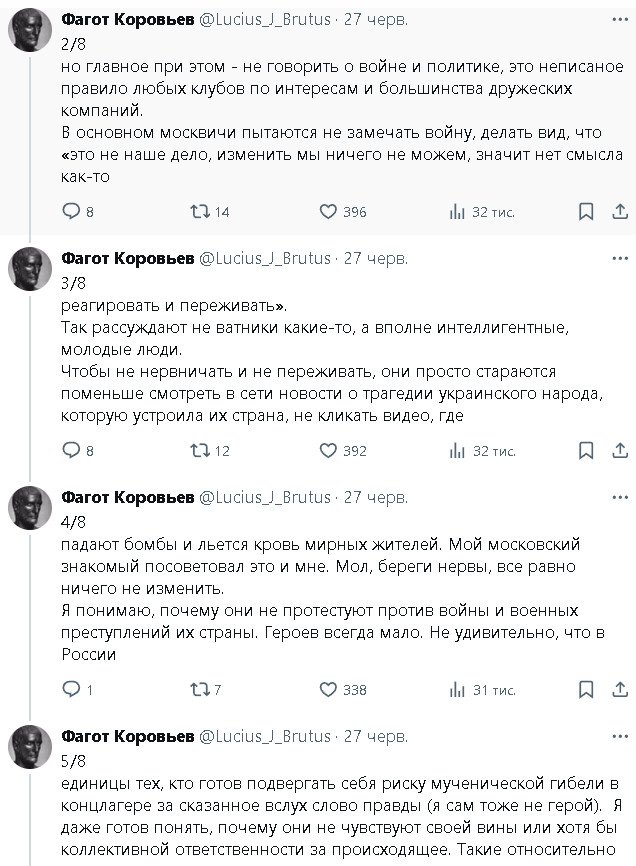Reply to the 4/8 tweet
Viewport: 636px width, 866px height.
pyautogui.click(x=71, y=689)
